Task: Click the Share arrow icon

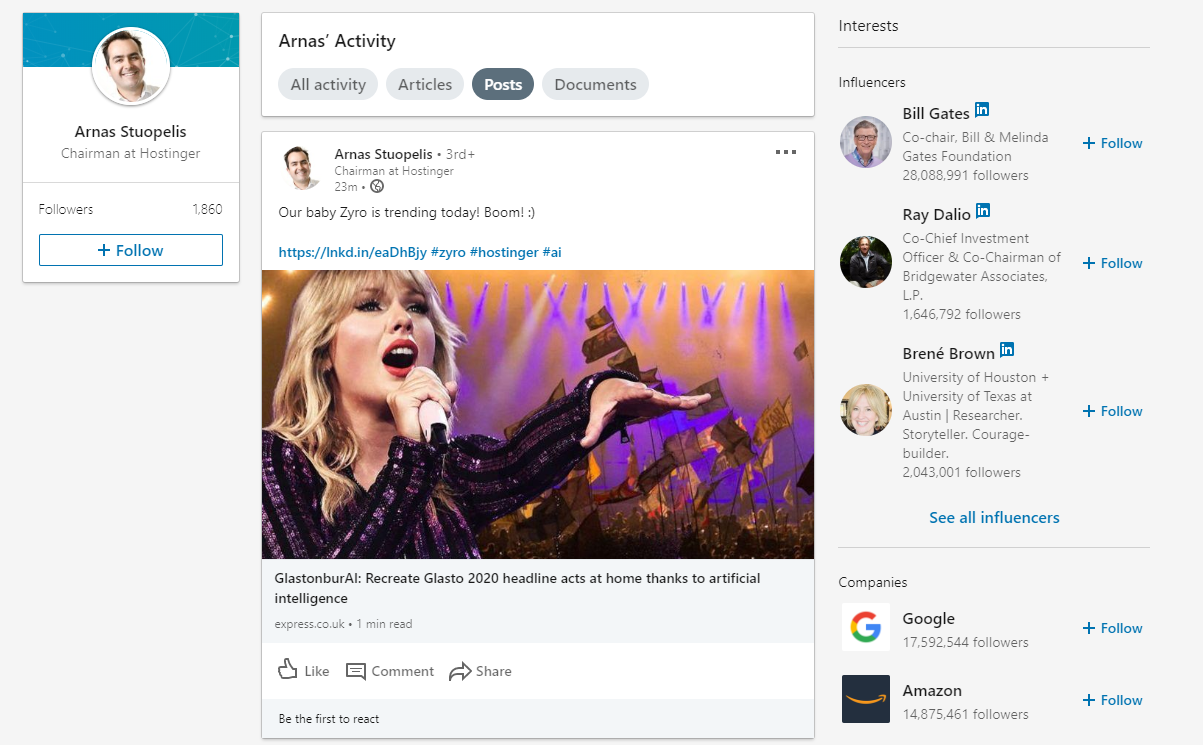Action: pyautogui.click(x=460, y=671)
